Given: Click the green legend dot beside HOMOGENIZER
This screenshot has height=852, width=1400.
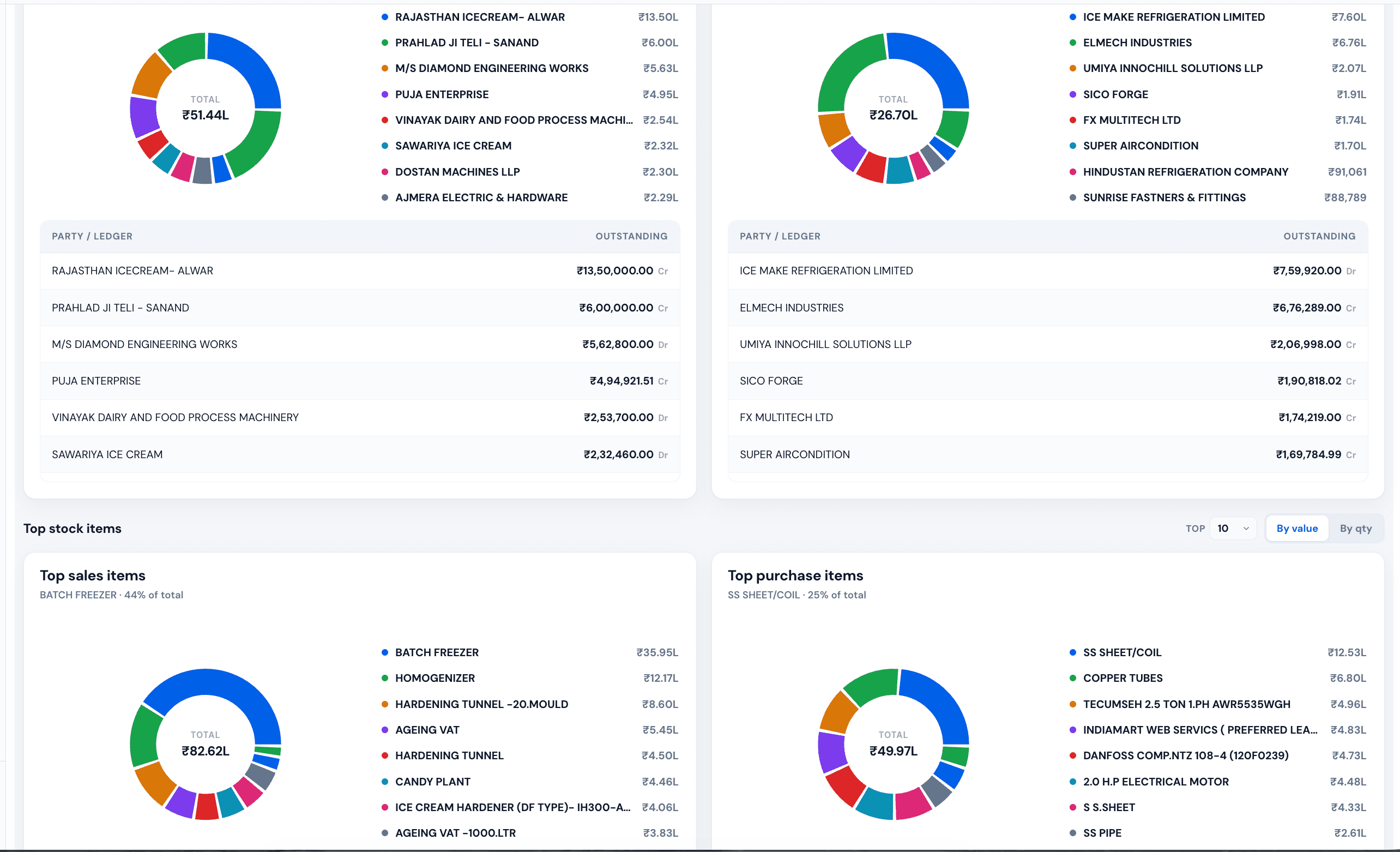Looking at the screenshot, I should click(x=385, y=678).
